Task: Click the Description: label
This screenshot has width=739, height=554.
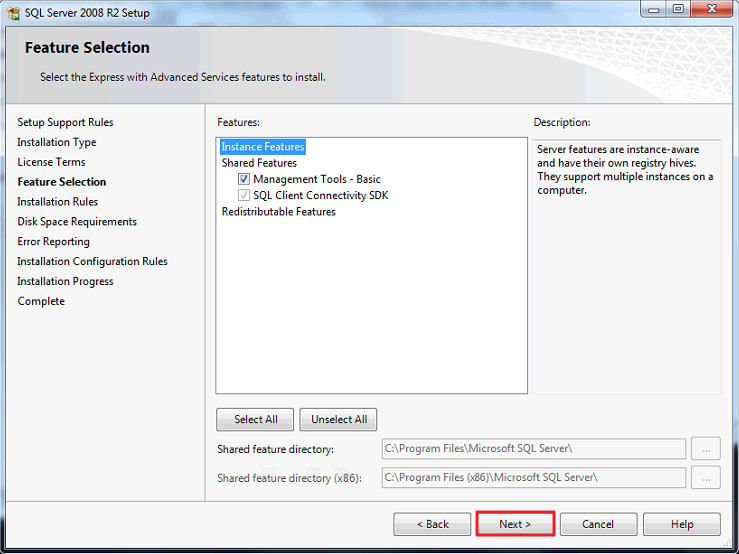Action: [x=562, y=122]
